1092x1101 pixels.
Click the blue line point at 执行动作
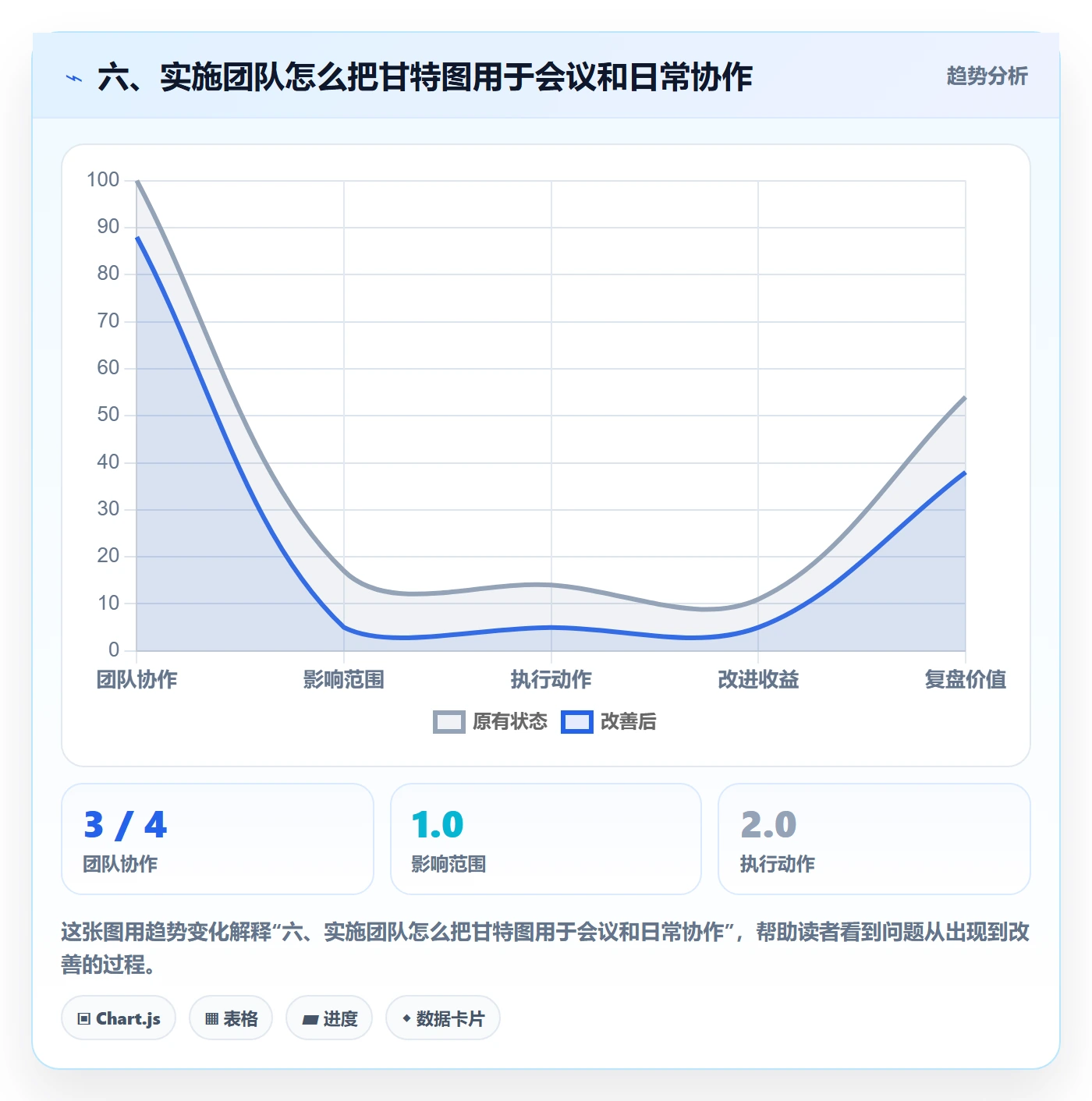click(x=551, y=627)
